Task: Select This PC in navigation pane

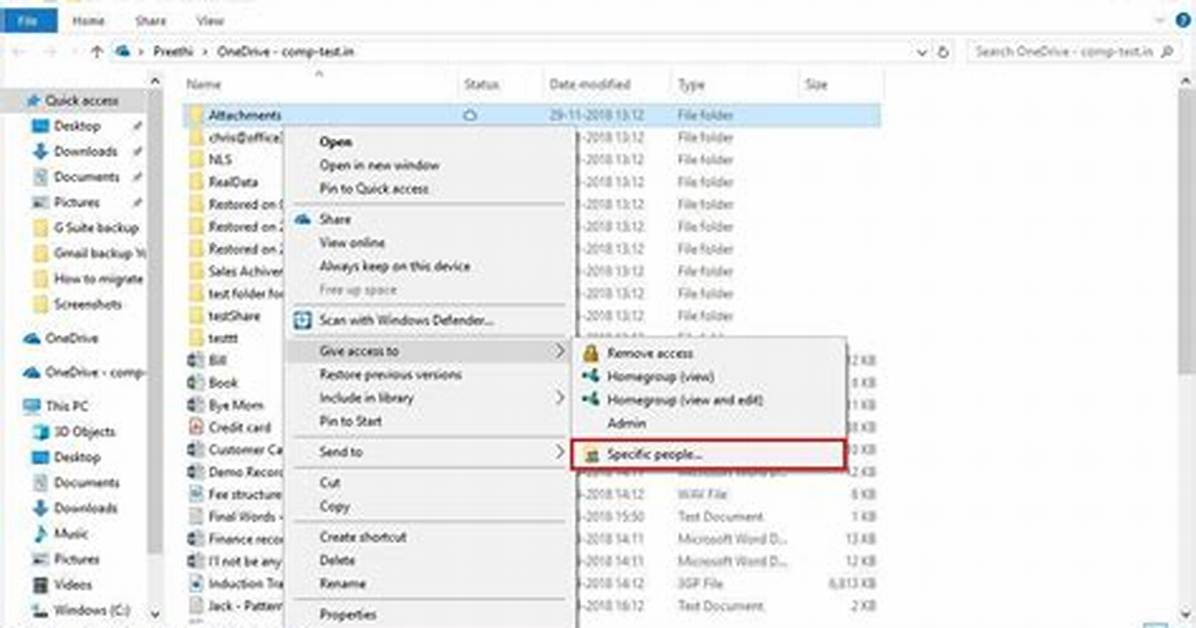Action: click(67, 406)
